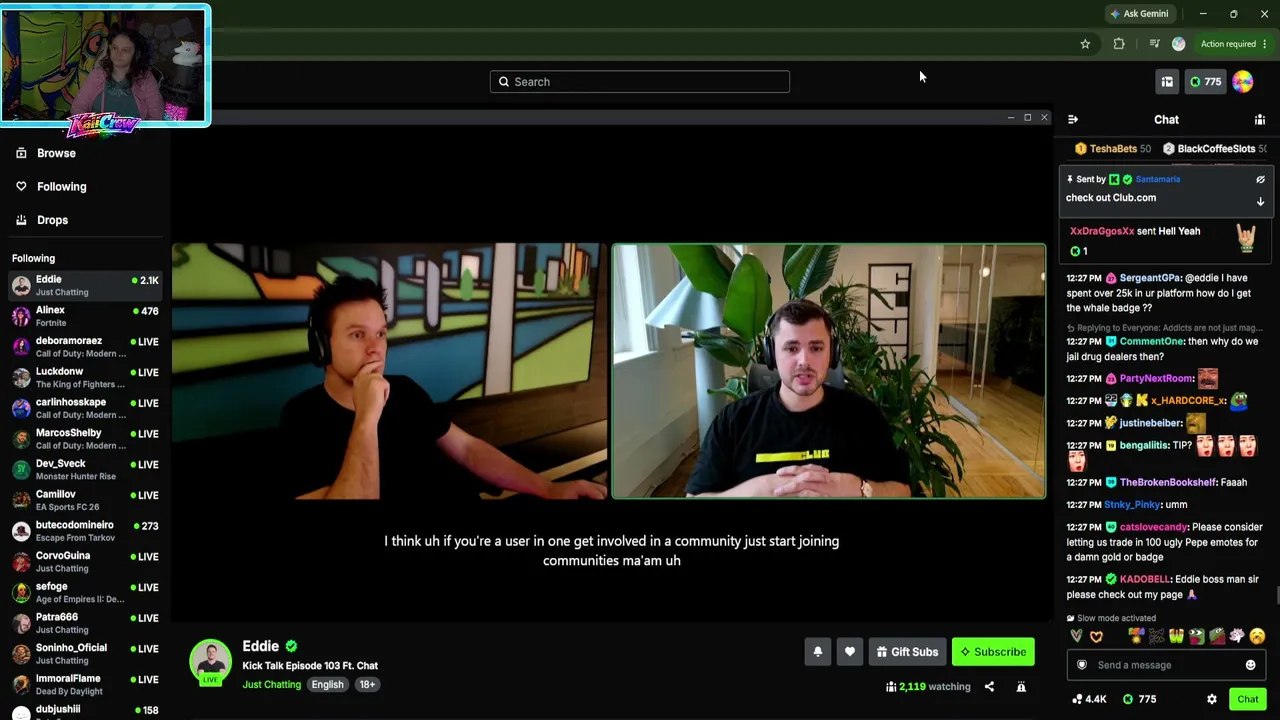Subscribe to Eddie's channel
Screen dimensions: 1280x720
(993, 652)
